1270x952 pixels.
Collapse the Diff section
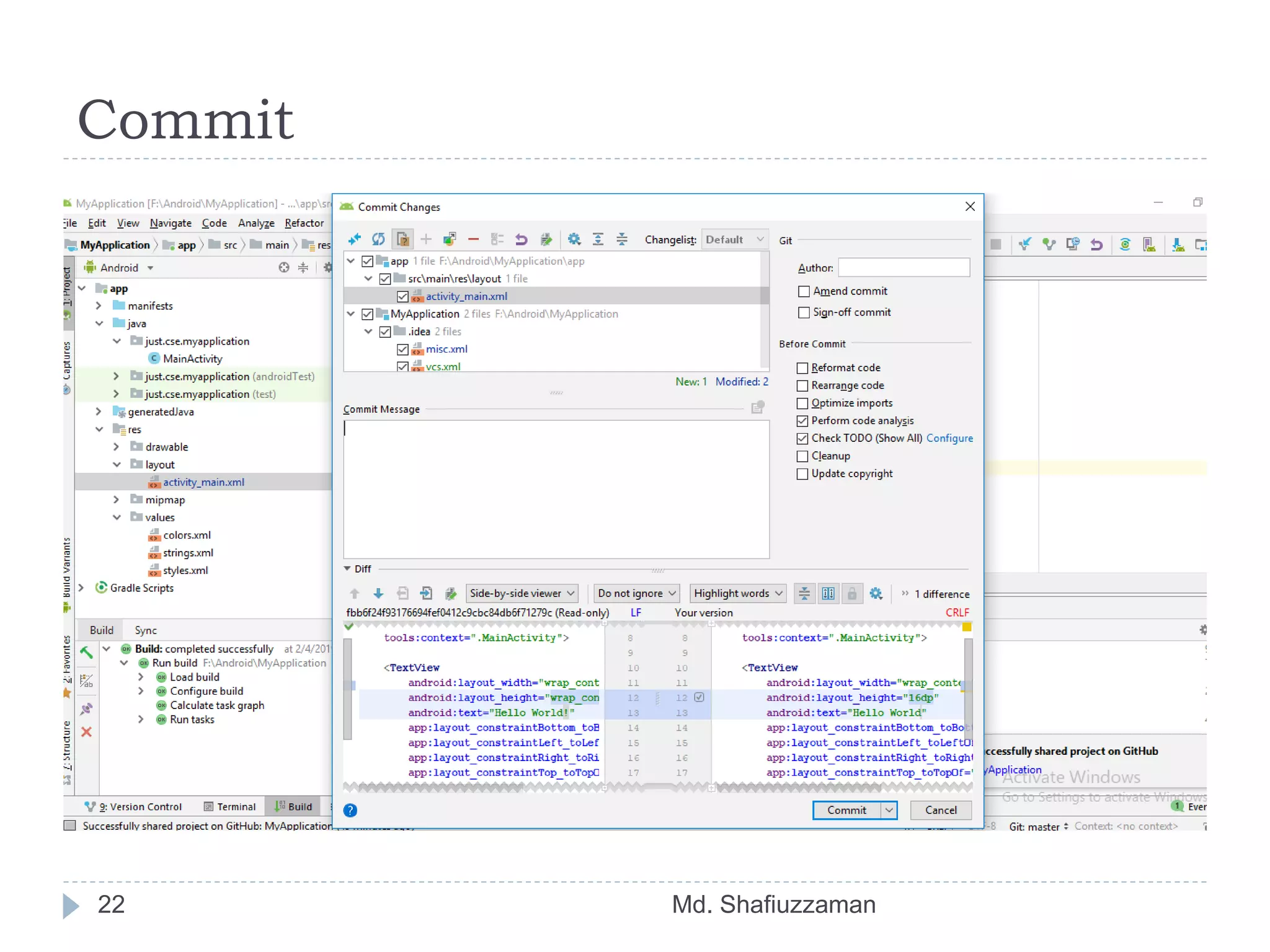pos(347,568)
